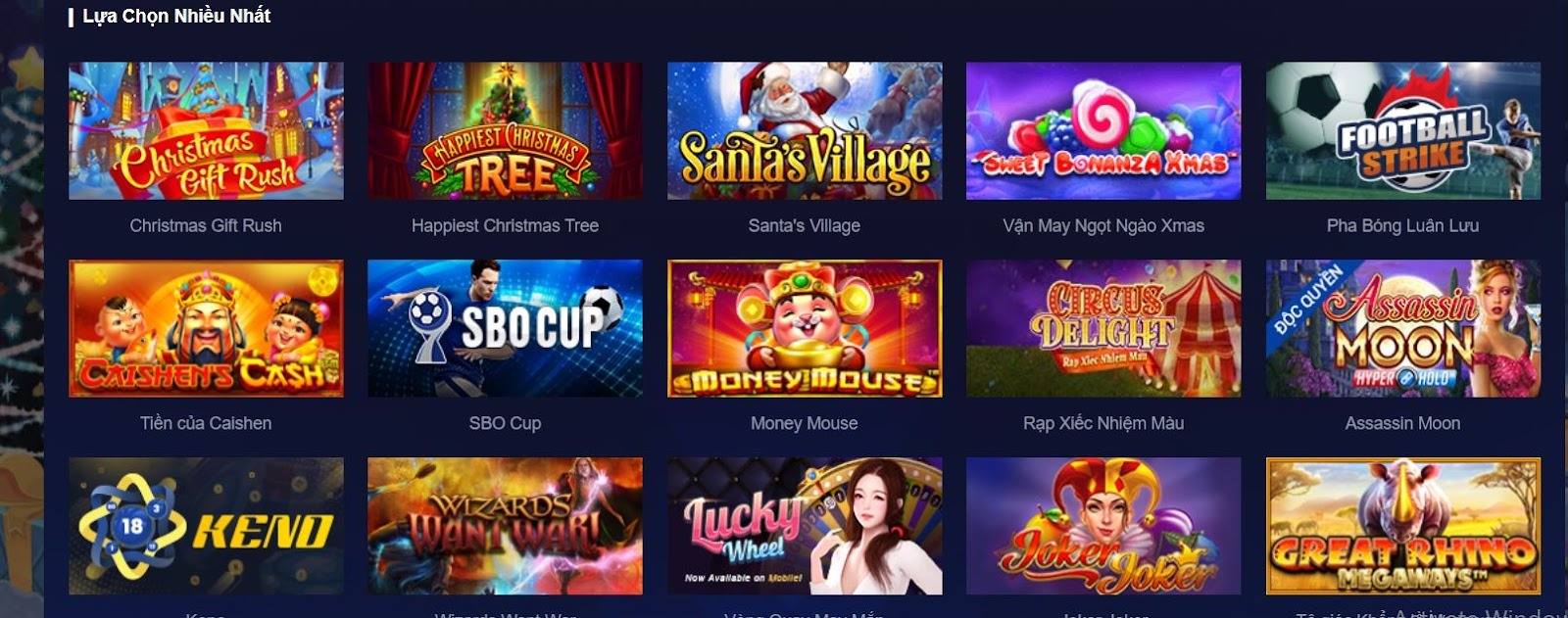This screenshot has width=1568, height=618.
Task: Click the 'Tiền của Caishen' game title
Action: (x=206, y=423)
